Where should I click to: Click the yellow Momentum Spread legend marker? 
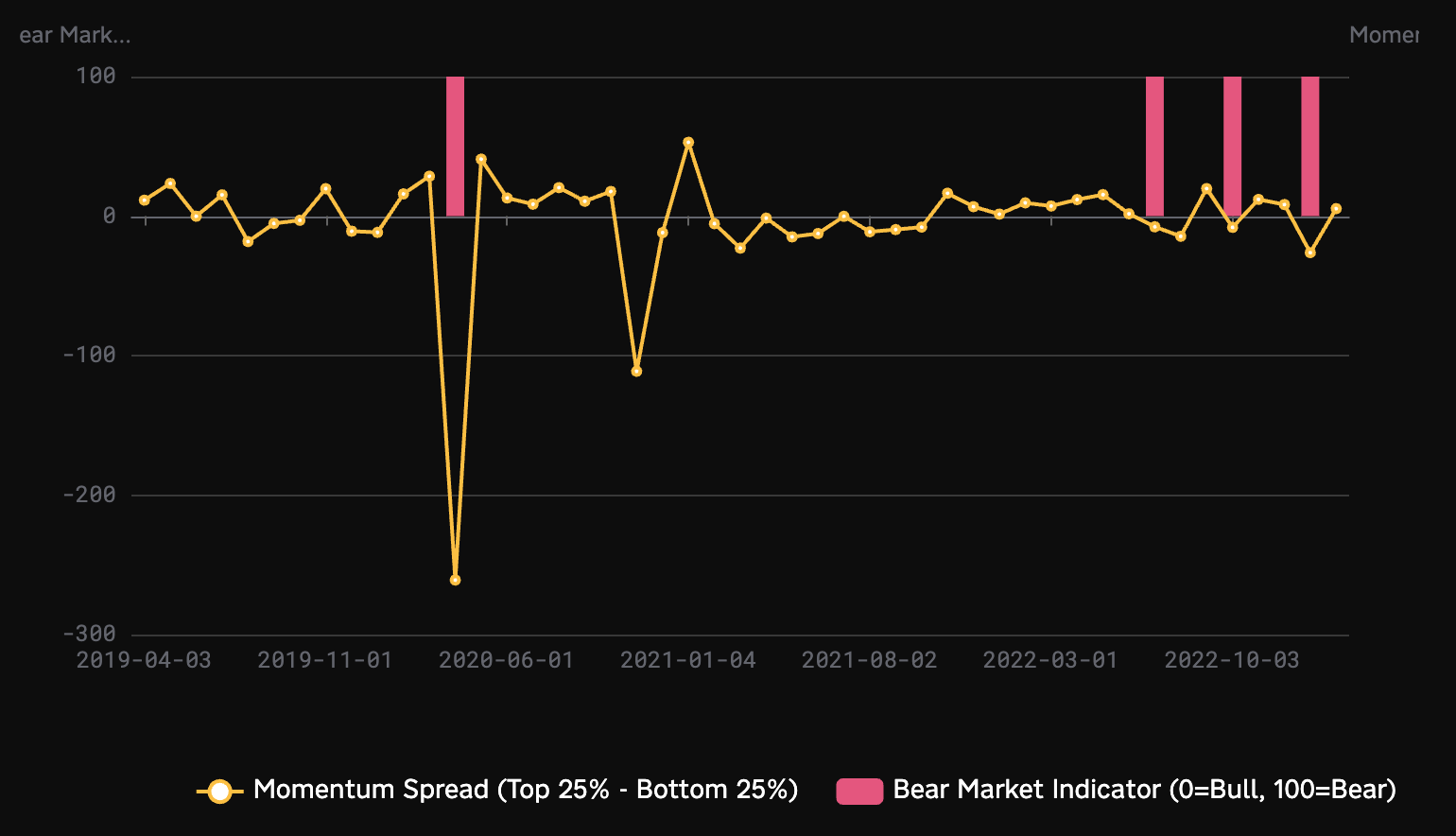tap(219, 791)
